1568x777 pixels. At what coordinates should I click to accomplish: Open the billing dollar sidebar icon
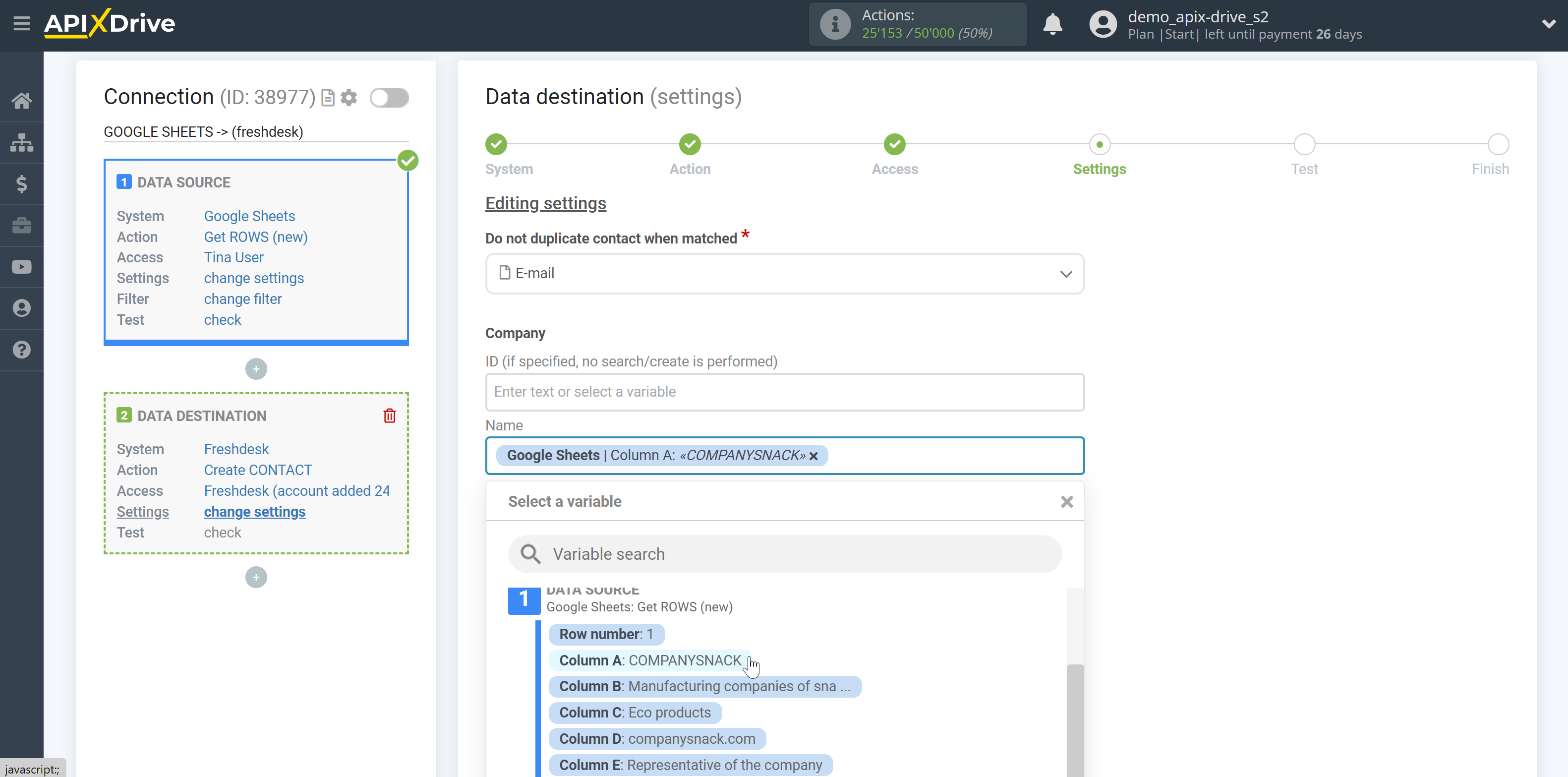[x=22, y=184]
